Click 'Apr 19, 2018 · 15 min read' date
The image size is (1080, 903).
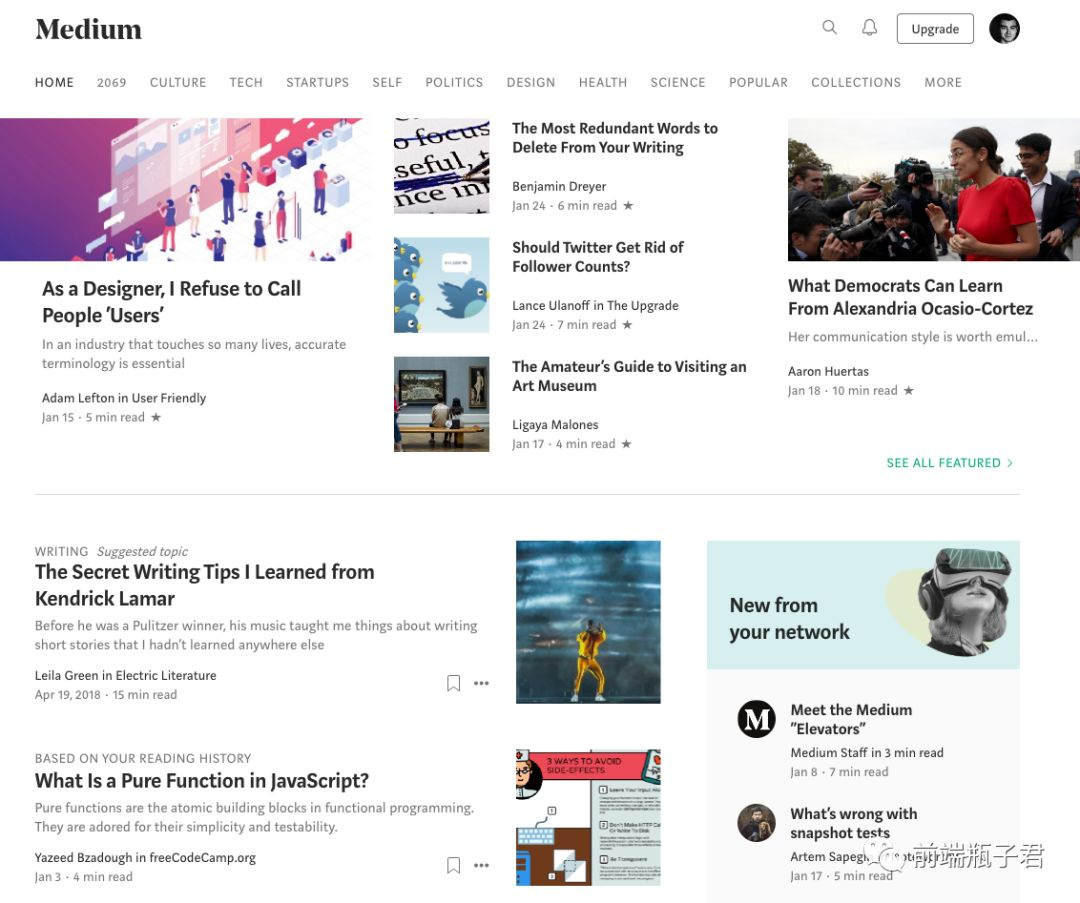click(x=106, y=694)
